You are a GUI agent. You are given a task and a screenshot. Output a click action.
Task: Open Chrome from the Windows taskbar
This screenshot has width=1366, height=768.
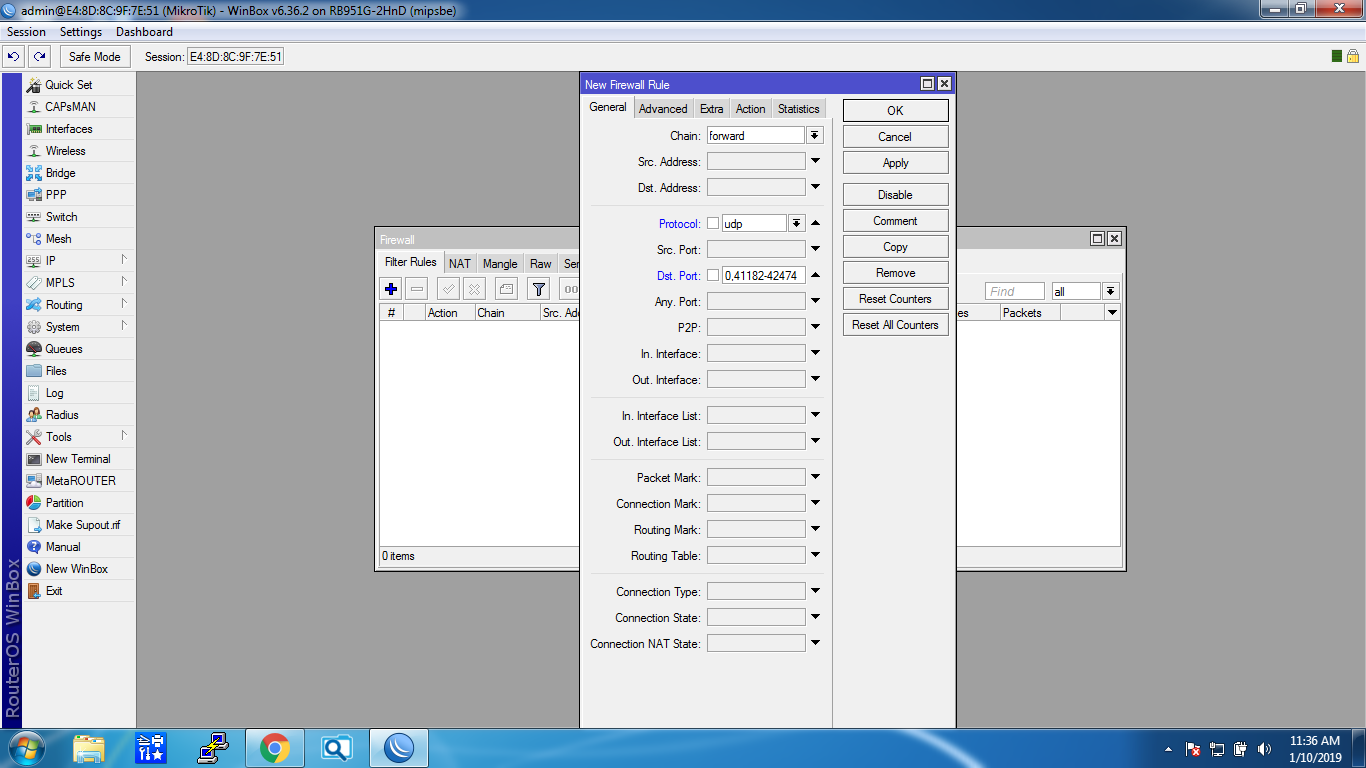[275, 748]
